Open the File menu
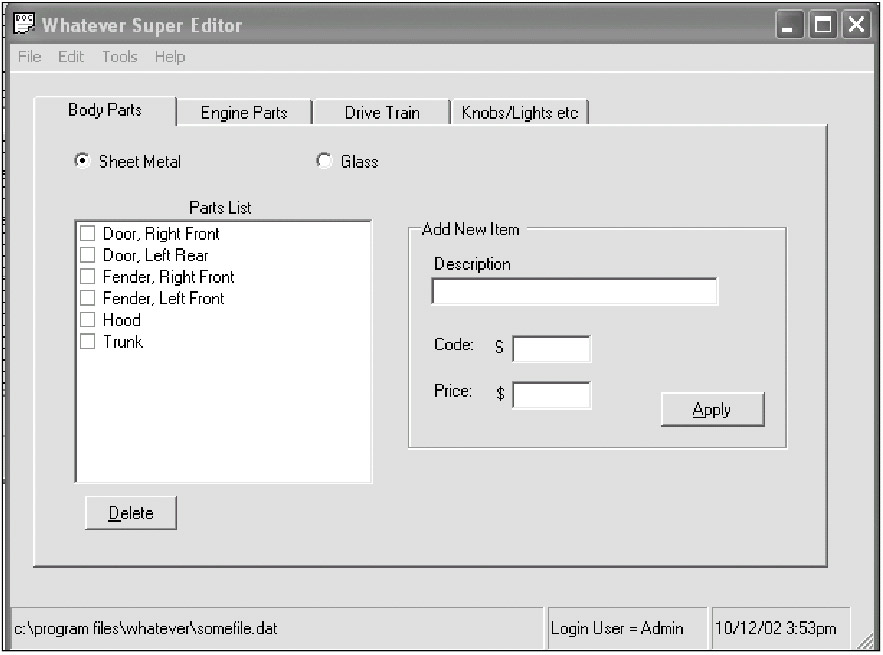This screenshot has width=883, height=655. 29,57
